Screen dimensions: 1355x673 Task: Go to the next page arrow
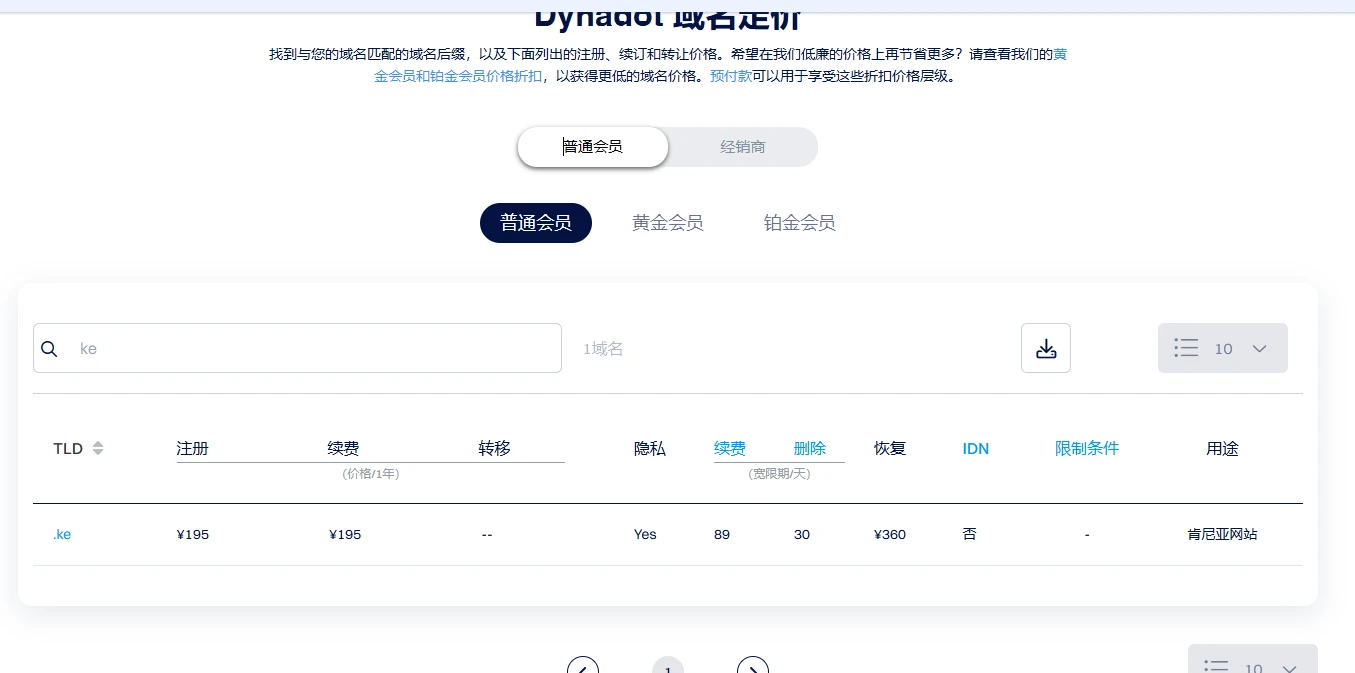pyautogui.click(x=753, y=666)
